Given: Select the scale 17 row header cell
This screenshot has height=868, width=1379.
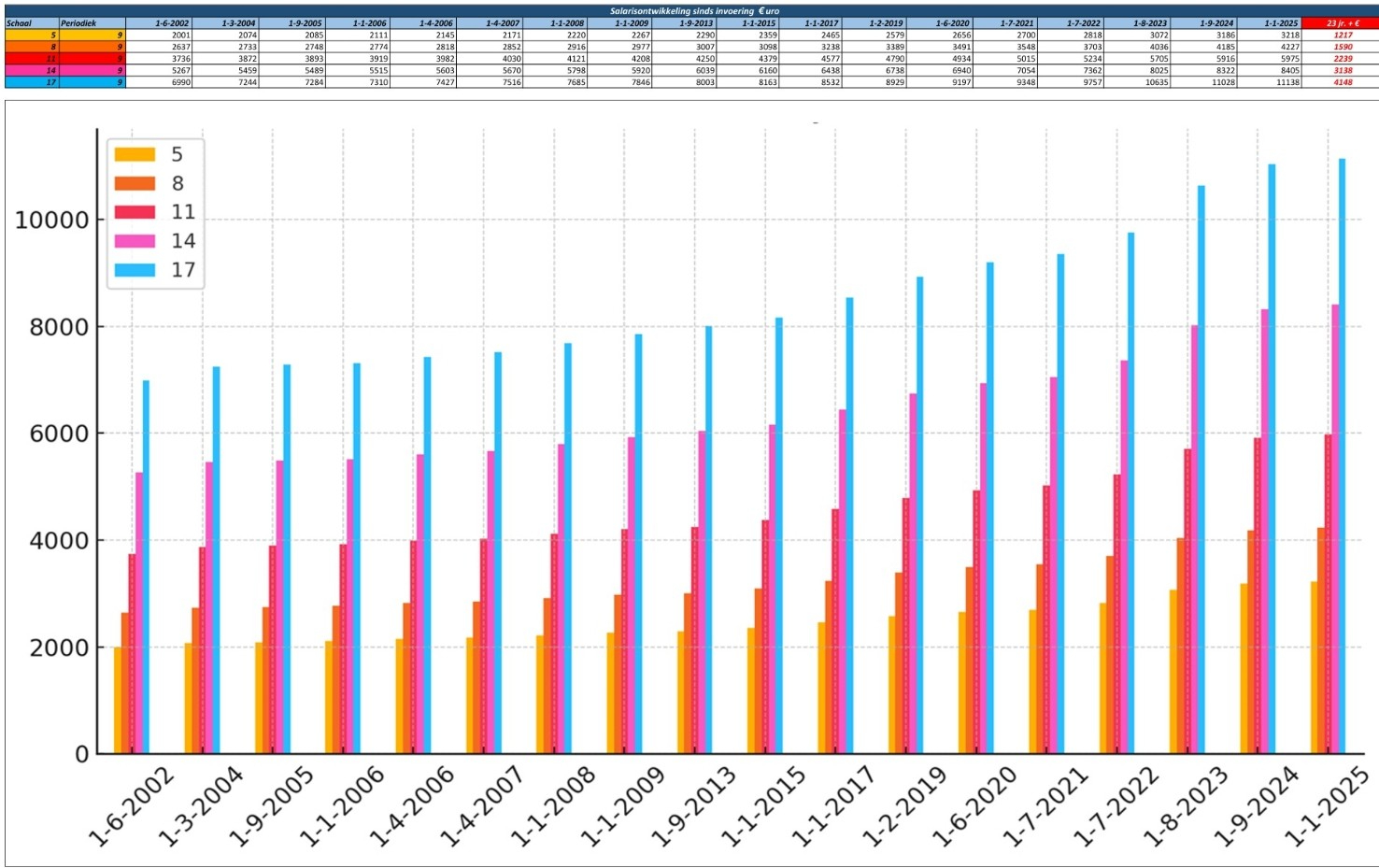Looking at the screenshot, I should (x=31, y=82).
